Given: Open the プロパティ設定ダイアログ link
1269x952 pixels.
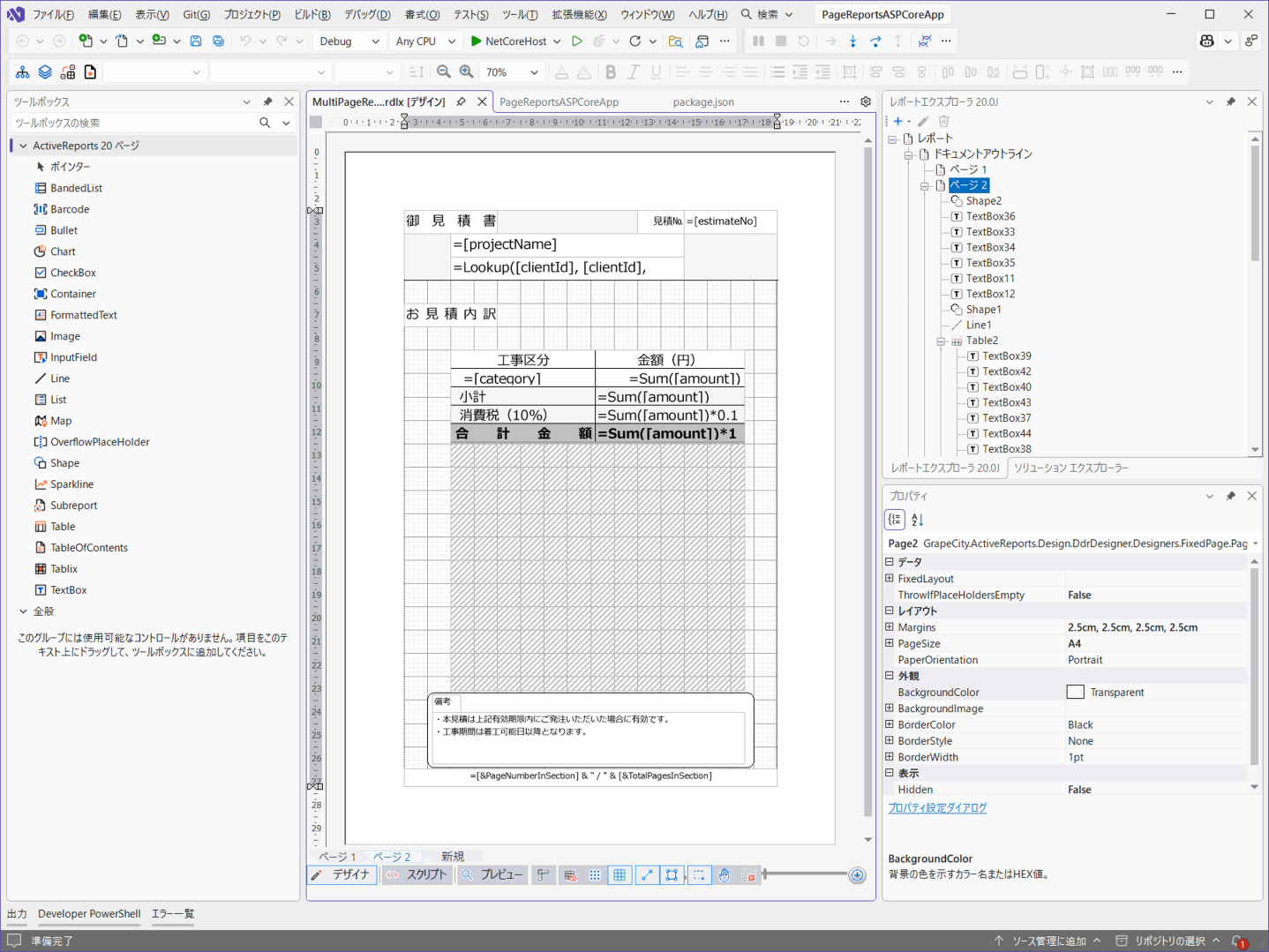Looking at the screenshot, I should click(x=937, y=807).
